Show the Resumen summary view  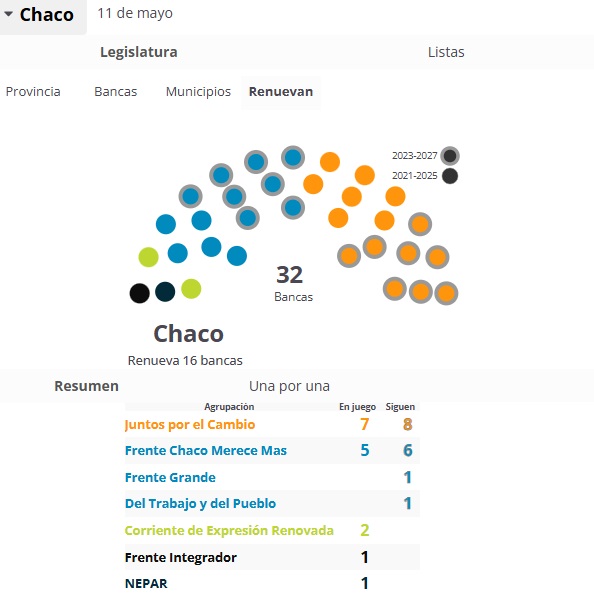coord(86,386)
